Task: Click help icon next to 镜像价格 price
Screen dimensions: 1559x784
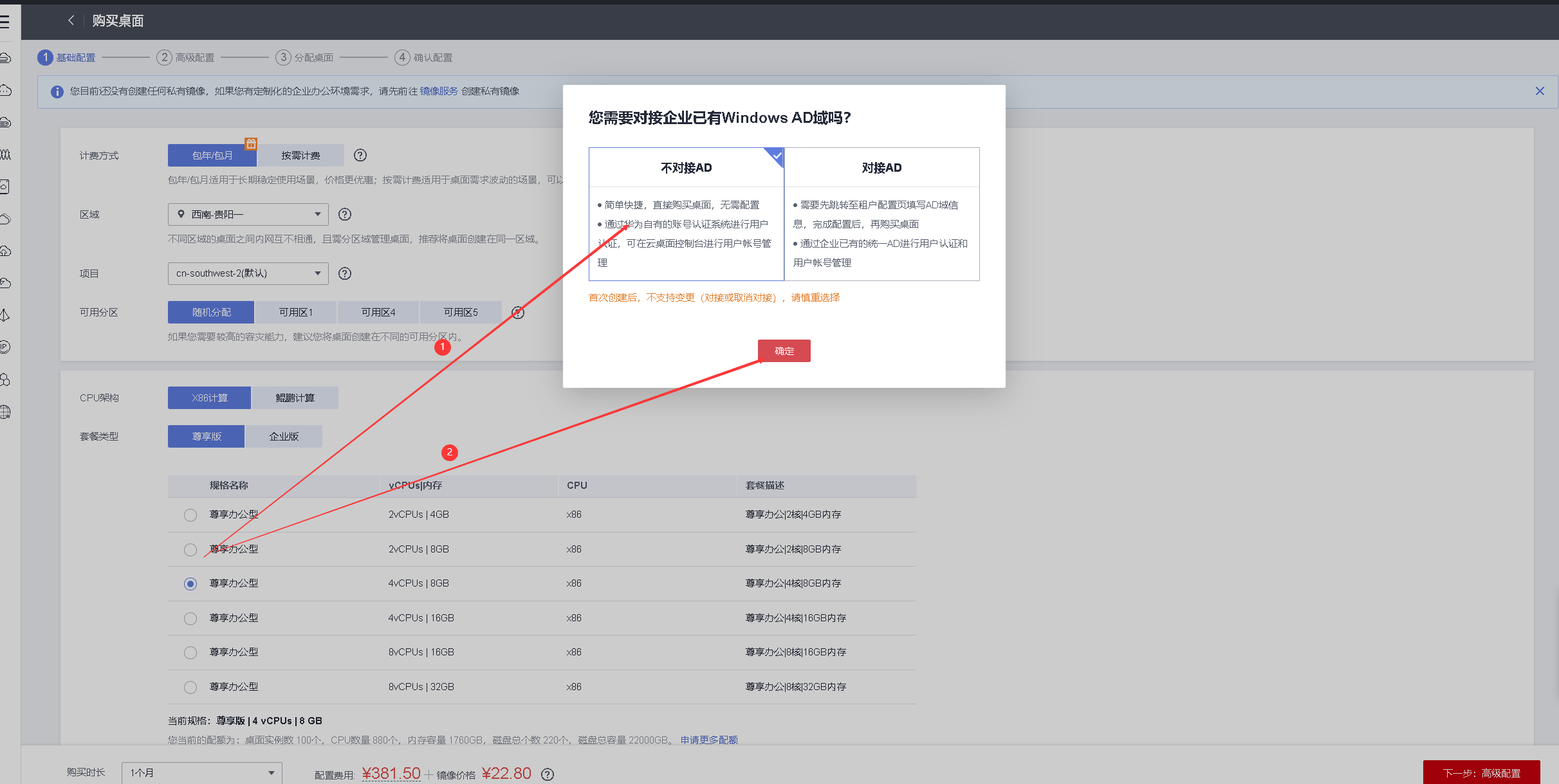Action: [548, 774]
